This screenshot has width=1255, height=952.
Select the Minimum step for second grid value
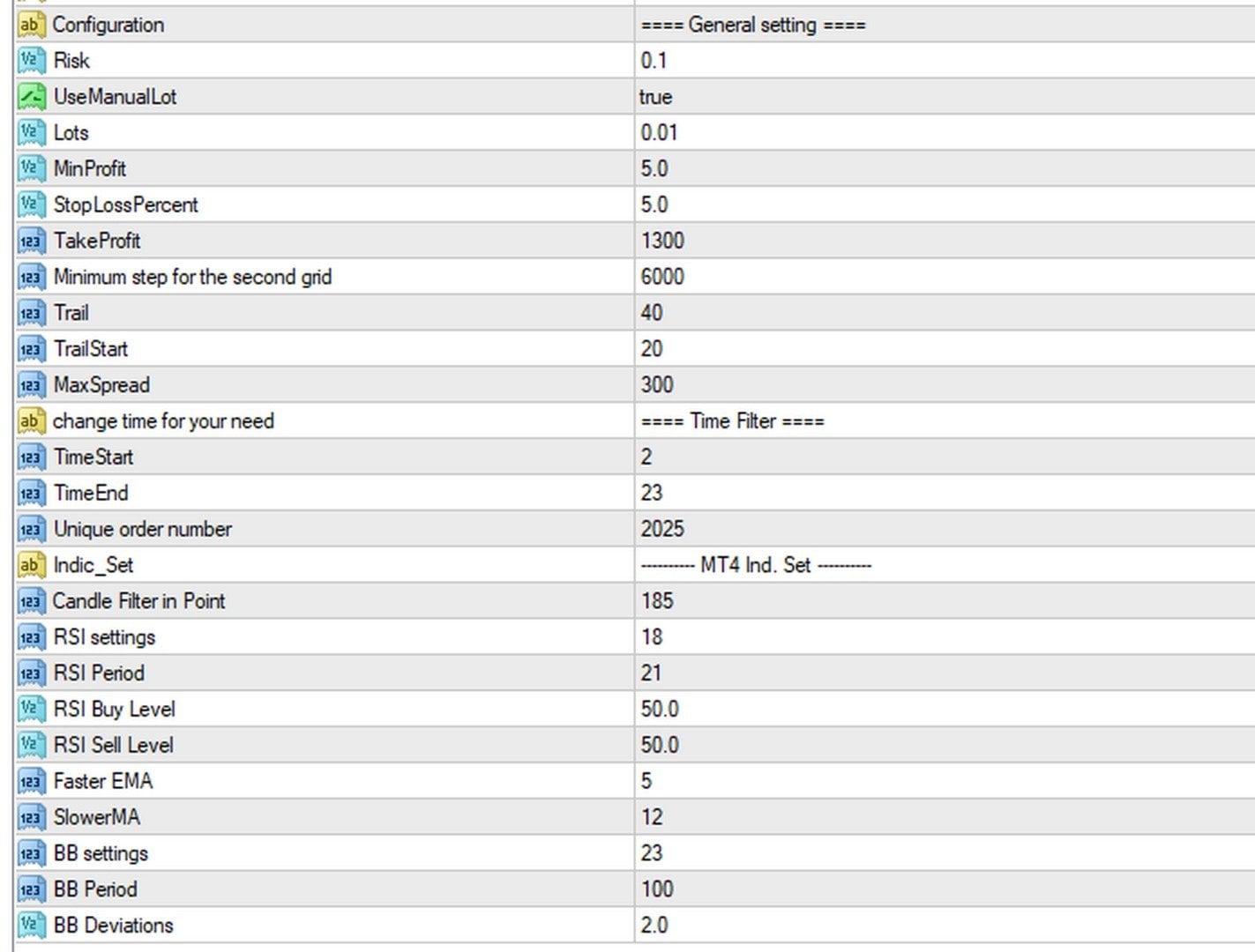pos(662,278)
